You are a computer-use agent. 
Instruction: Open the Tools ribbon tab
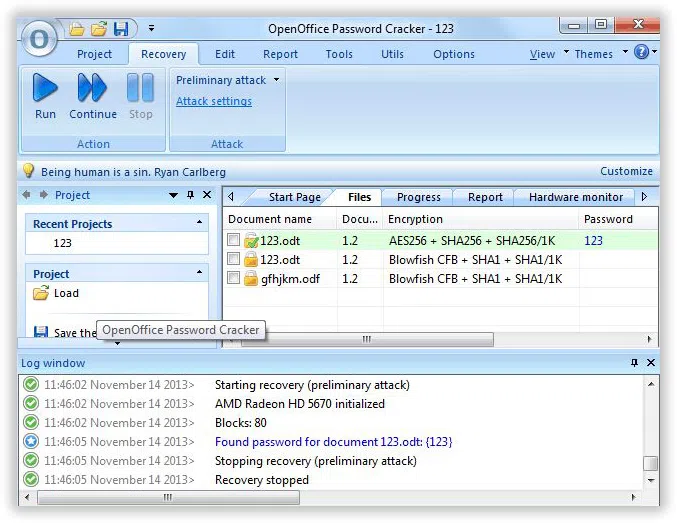339,54
